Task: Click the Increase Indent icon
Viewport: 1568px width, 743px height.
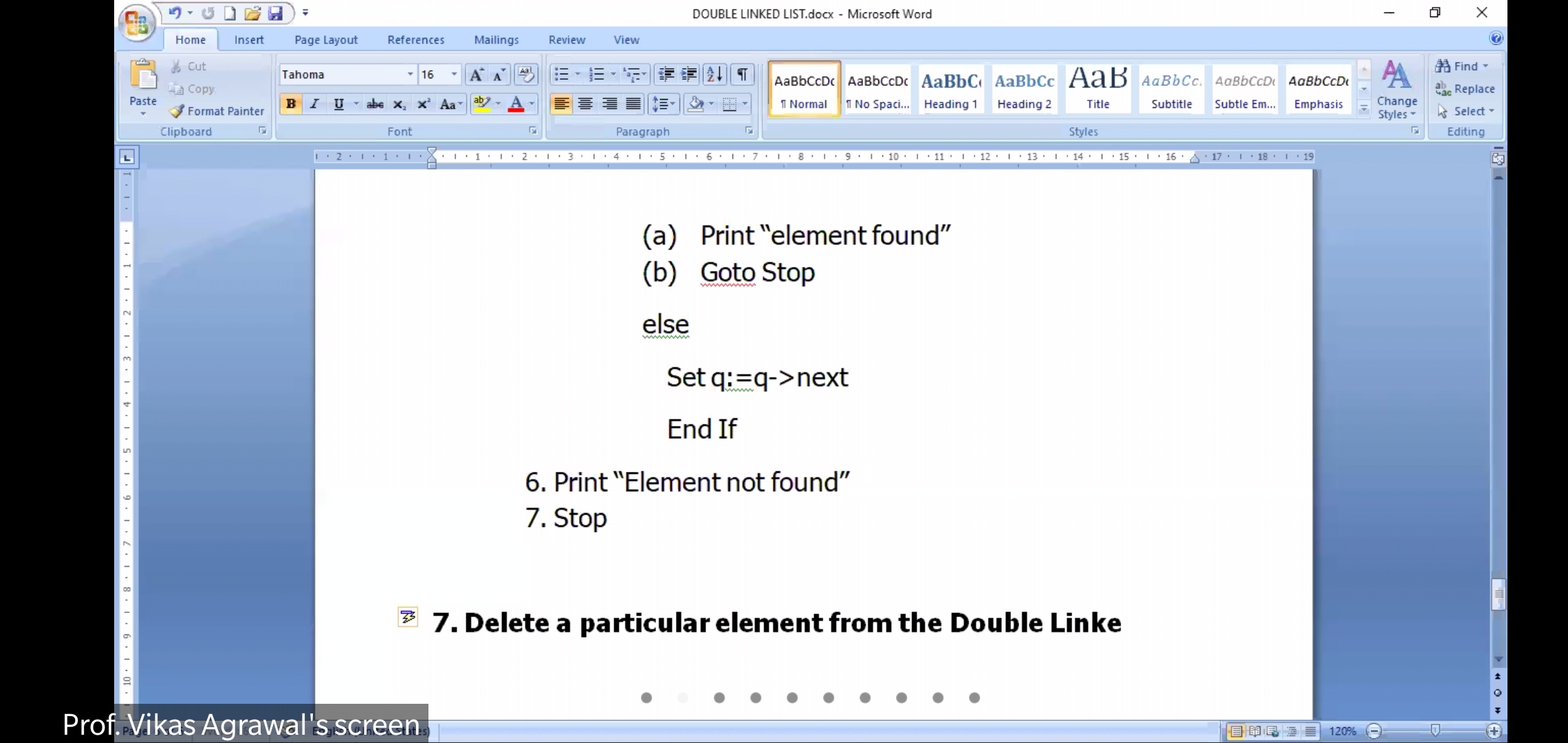Action: point(689,74)
